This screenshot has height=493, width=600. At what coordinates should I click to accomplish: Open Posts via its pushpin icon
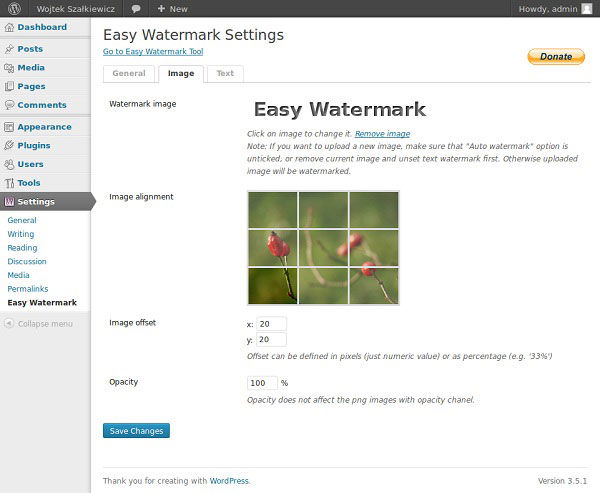(x=9, y=49)
